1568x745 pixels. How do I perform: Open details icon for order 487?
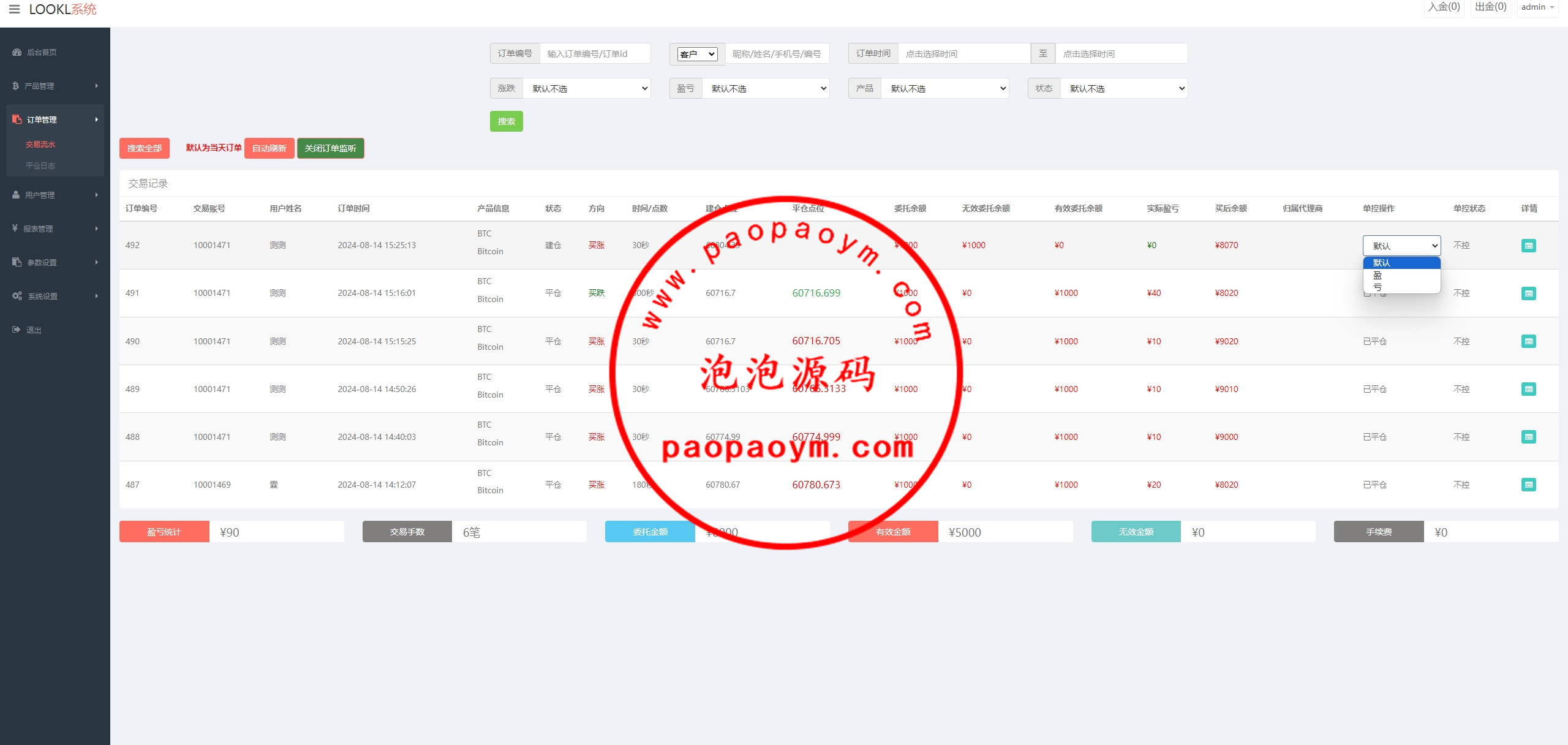pos(1528,485)
